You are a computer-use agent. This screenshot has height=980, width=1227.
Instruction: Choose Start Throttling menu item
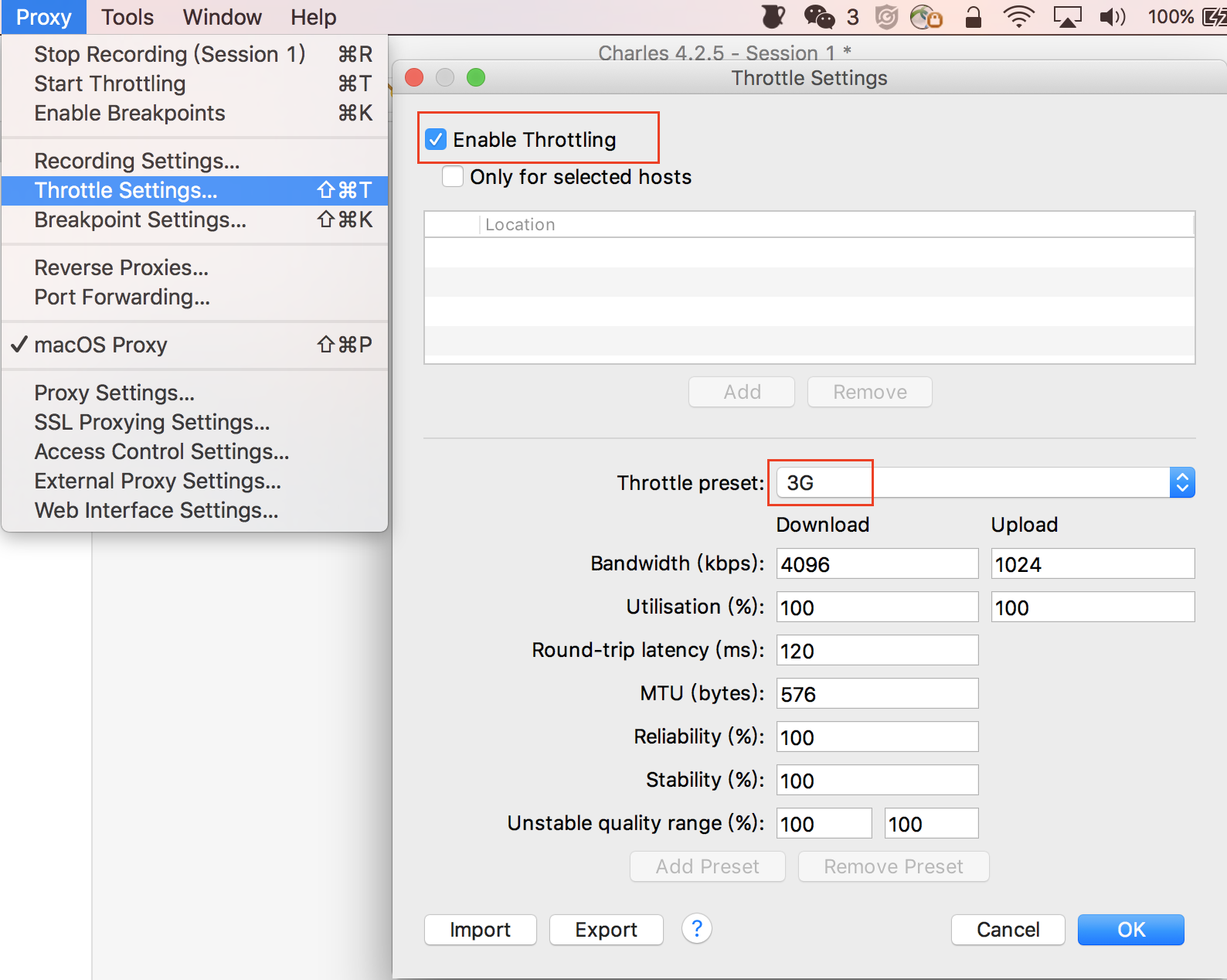(195, 83)
